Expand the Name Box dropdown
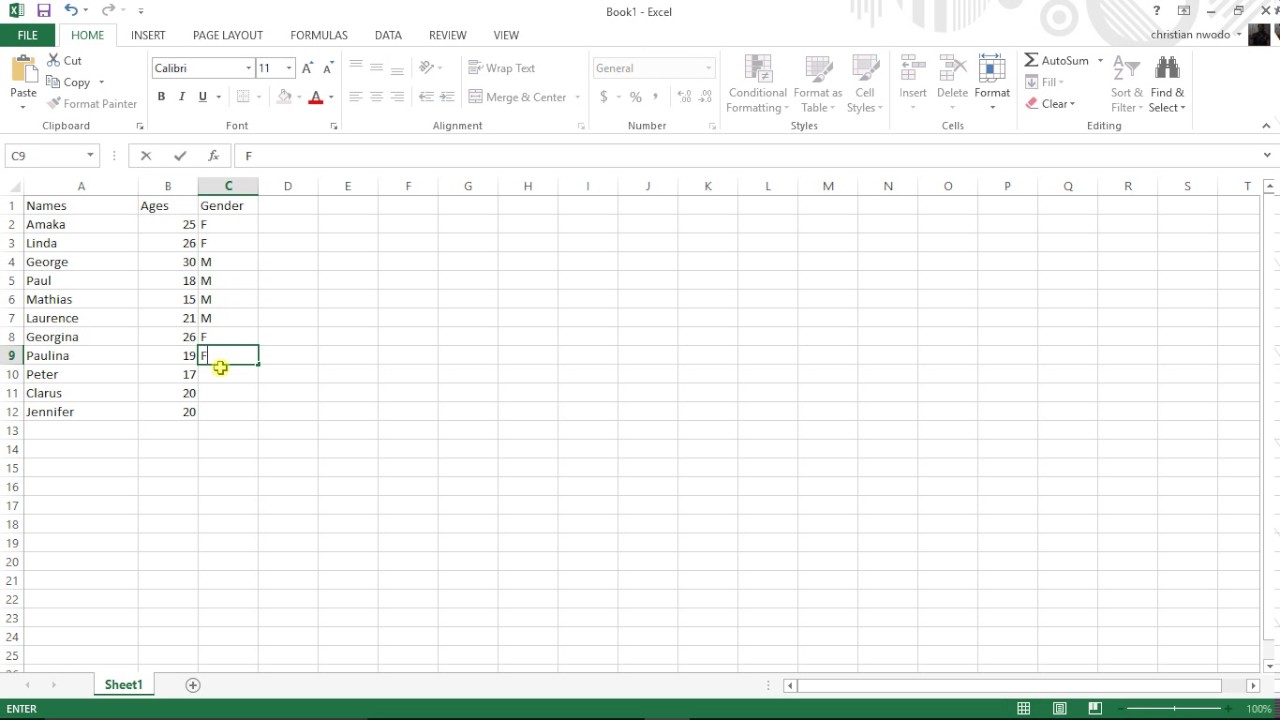 90,156
